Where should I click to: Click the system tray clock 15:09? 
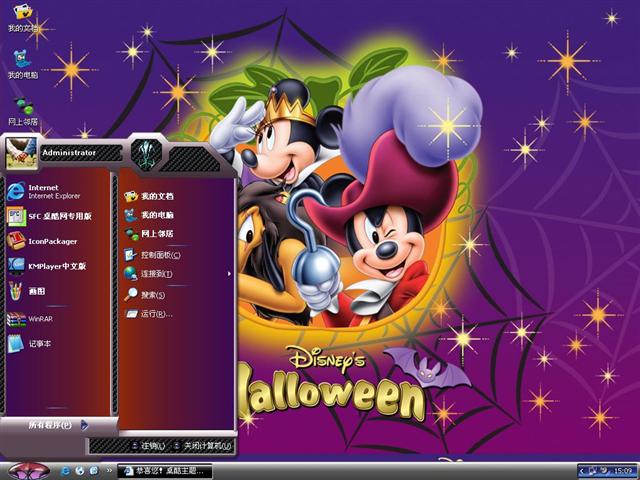623,471
